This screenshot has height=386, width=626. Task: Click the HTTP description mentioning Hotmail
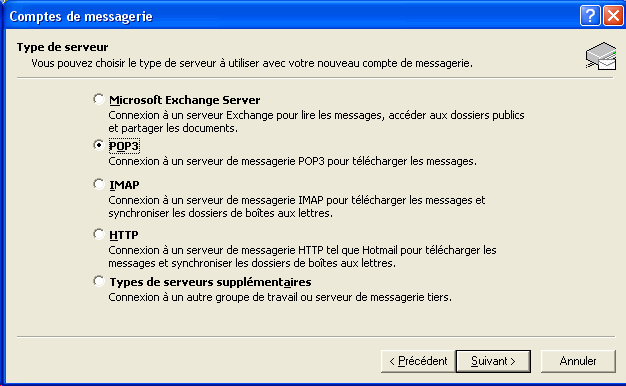point(302,257)
